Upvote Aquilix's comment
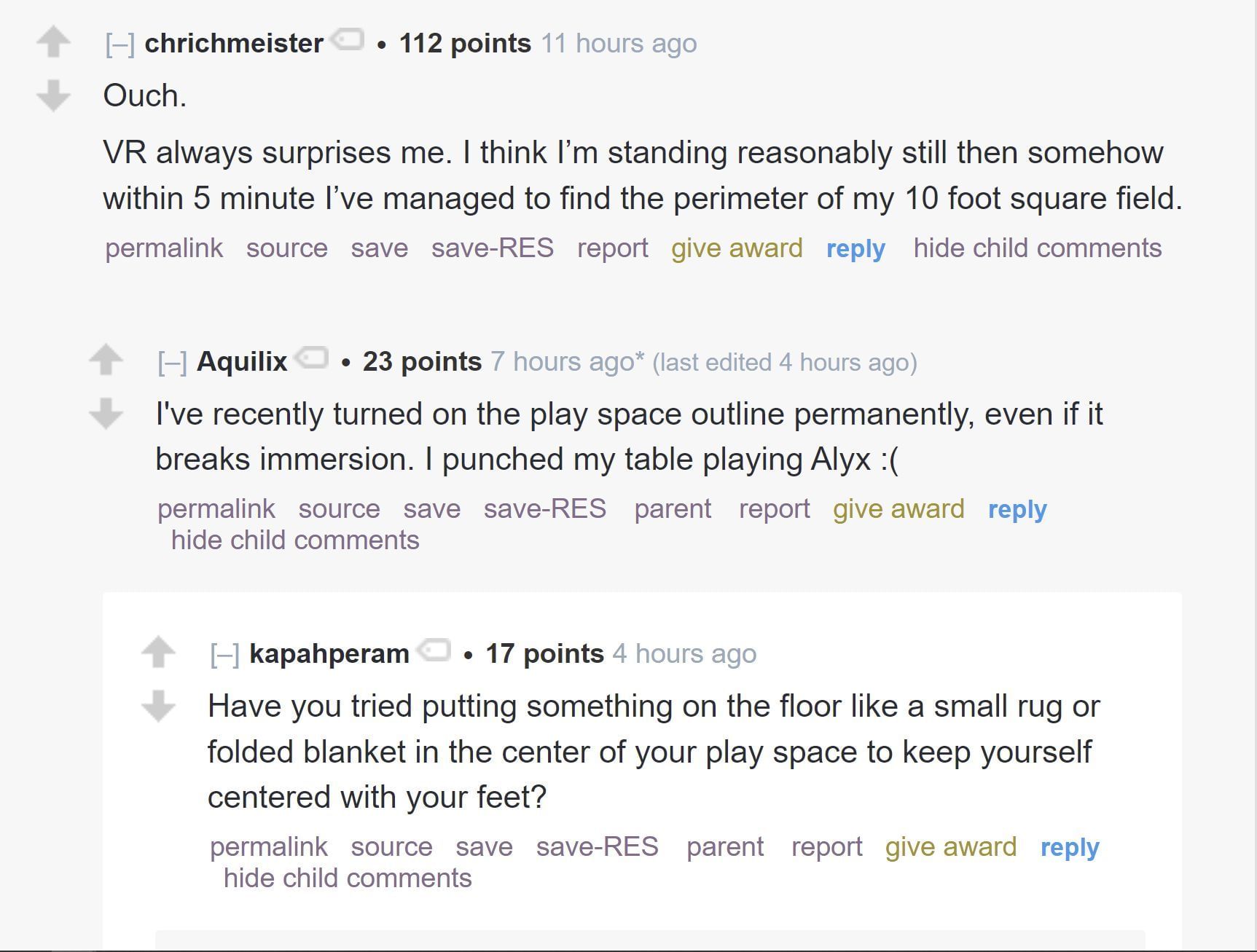 point(106,360)
